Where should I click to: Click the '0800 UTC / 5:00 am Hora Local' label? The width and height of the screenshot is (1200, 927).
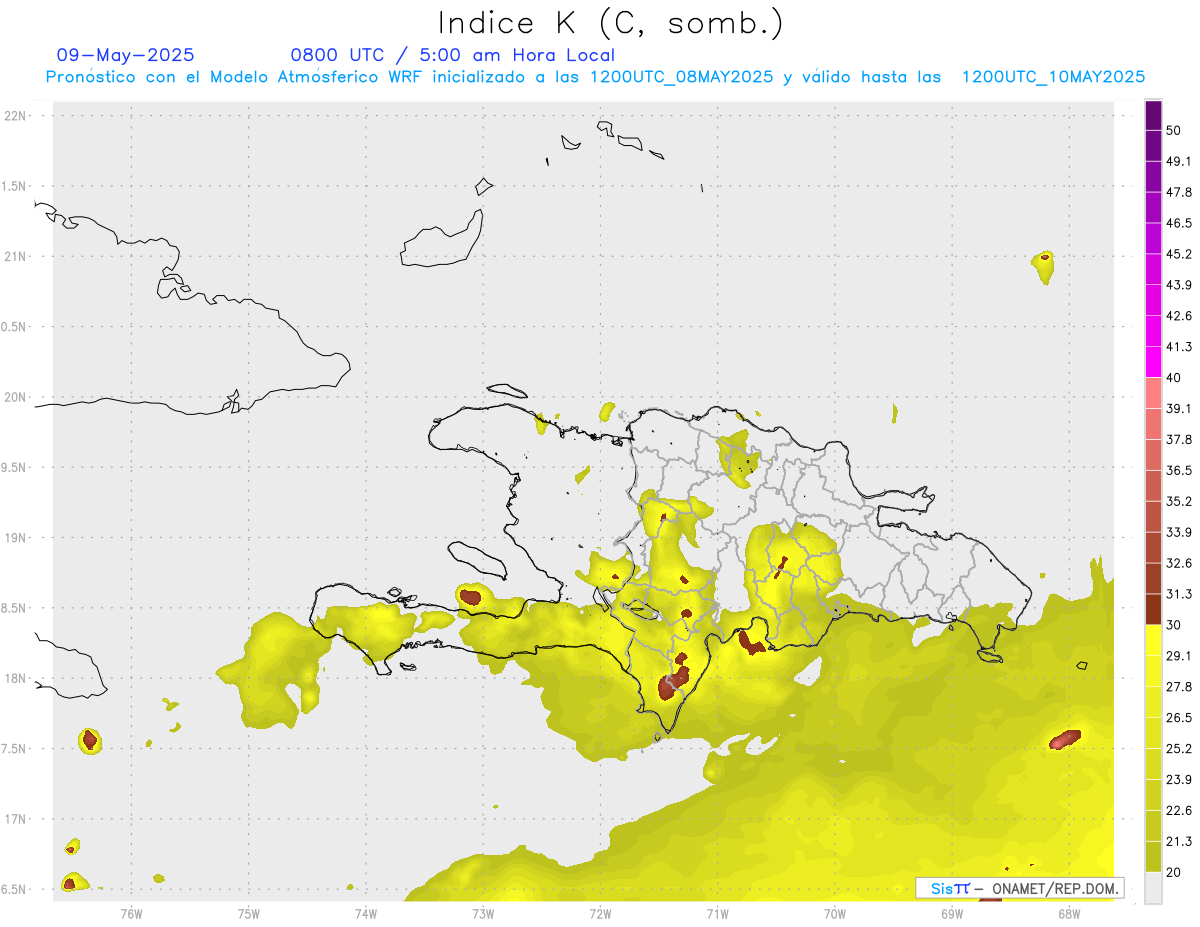click(x=452, y=55)
